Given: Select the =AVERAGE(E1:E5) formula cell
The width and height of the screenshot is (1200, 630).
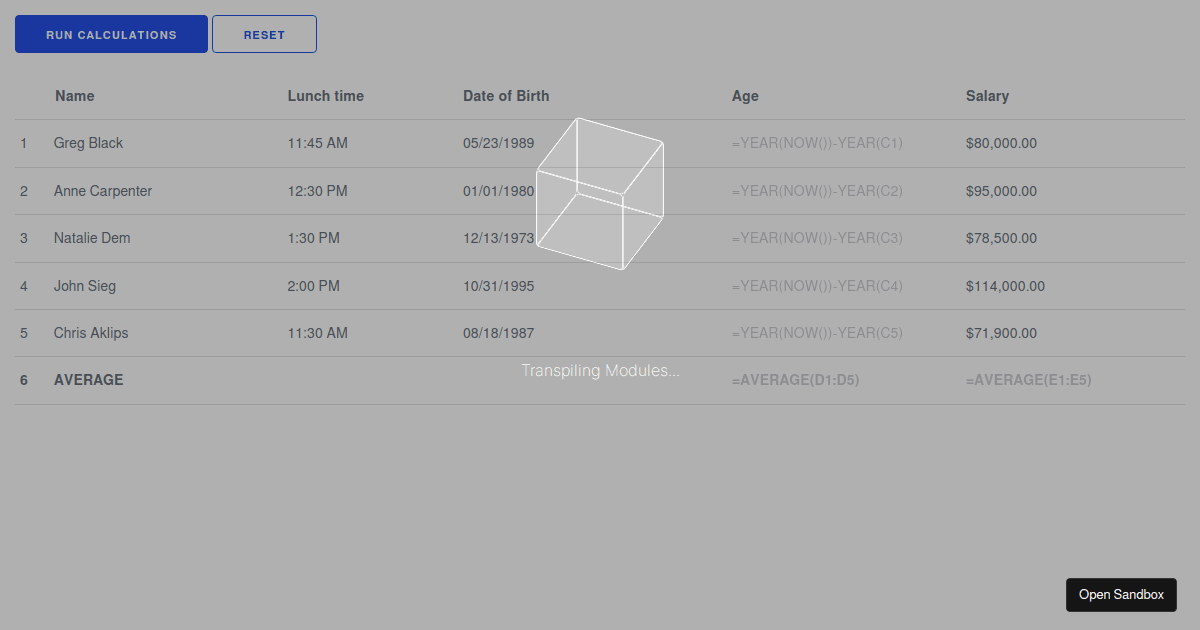Looking at the screenshot, I should (x=1028, y=380).
